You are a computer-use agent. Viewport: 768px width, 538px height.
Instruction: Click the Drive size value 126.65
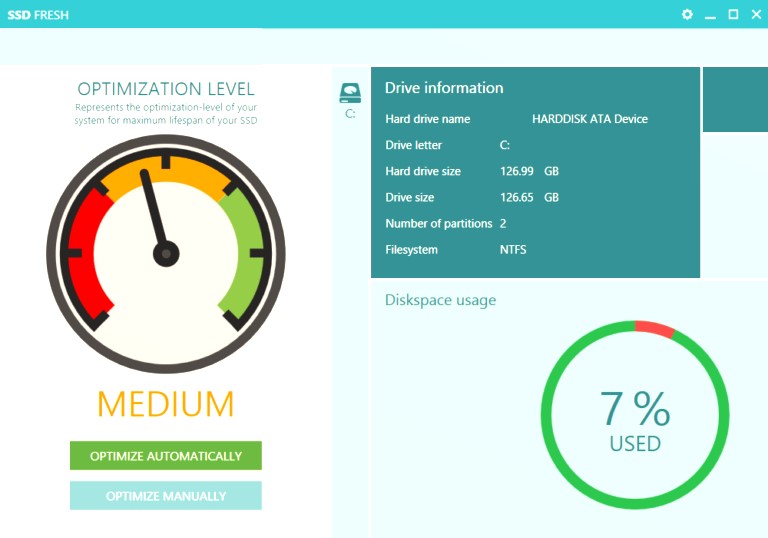517,197
